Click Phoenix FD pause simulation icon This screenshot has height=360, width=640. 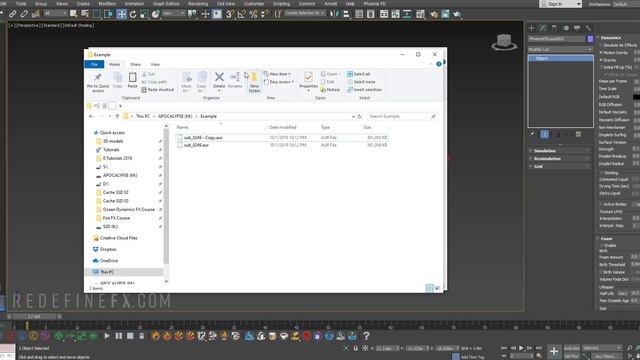pos(118,336)
